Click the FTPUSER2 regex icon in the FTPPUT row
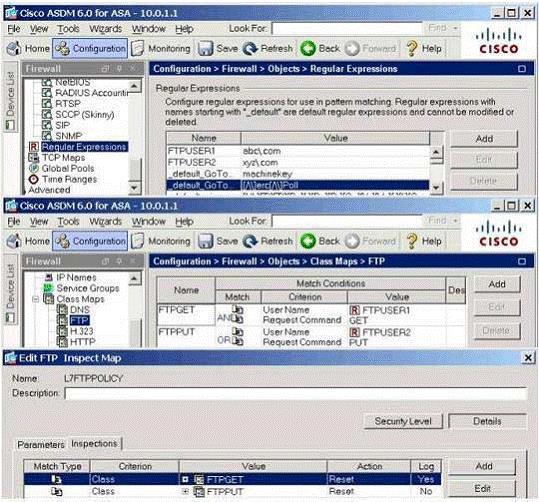Viewport: 539px width, 502px height. (x=354, y=332)
